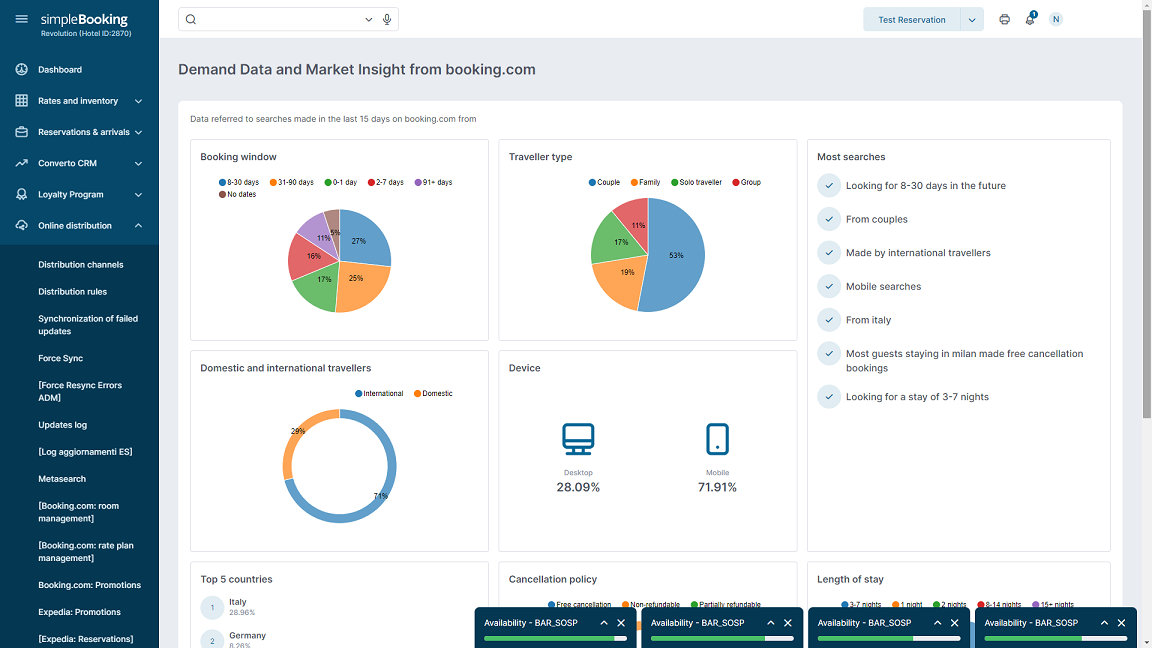Image resolution: width=1152 pixels, height=648 pixels.
Task: Select Booking.com: Promotions in sidebar
Action: pos(89,585)
